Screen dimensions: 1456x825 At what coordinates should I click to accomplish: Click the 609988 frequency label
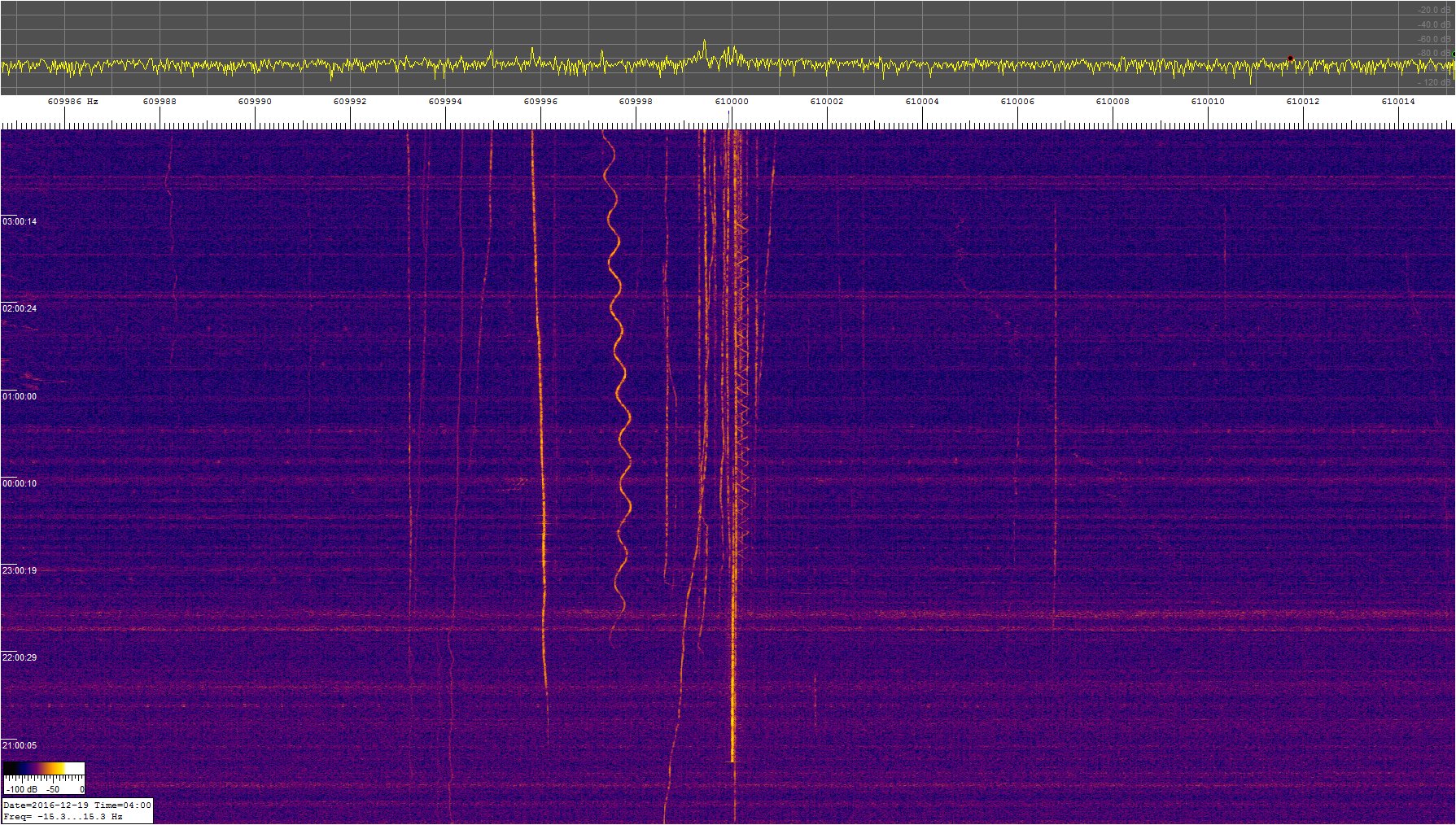tap(160, 102)
